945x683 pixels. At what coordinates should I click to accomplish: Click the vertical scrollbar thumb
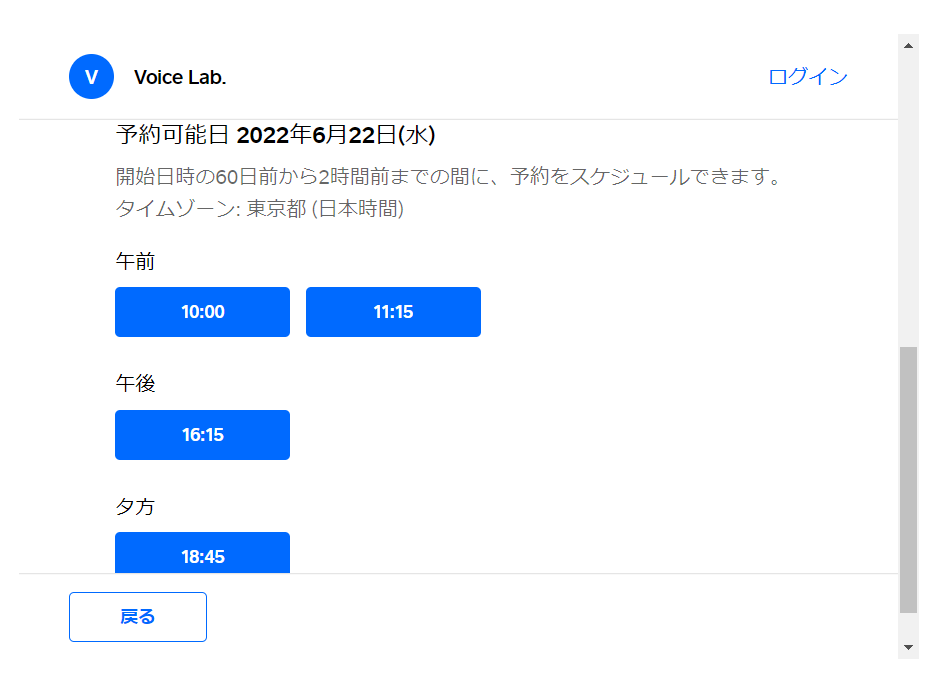[x=908, y=480]
